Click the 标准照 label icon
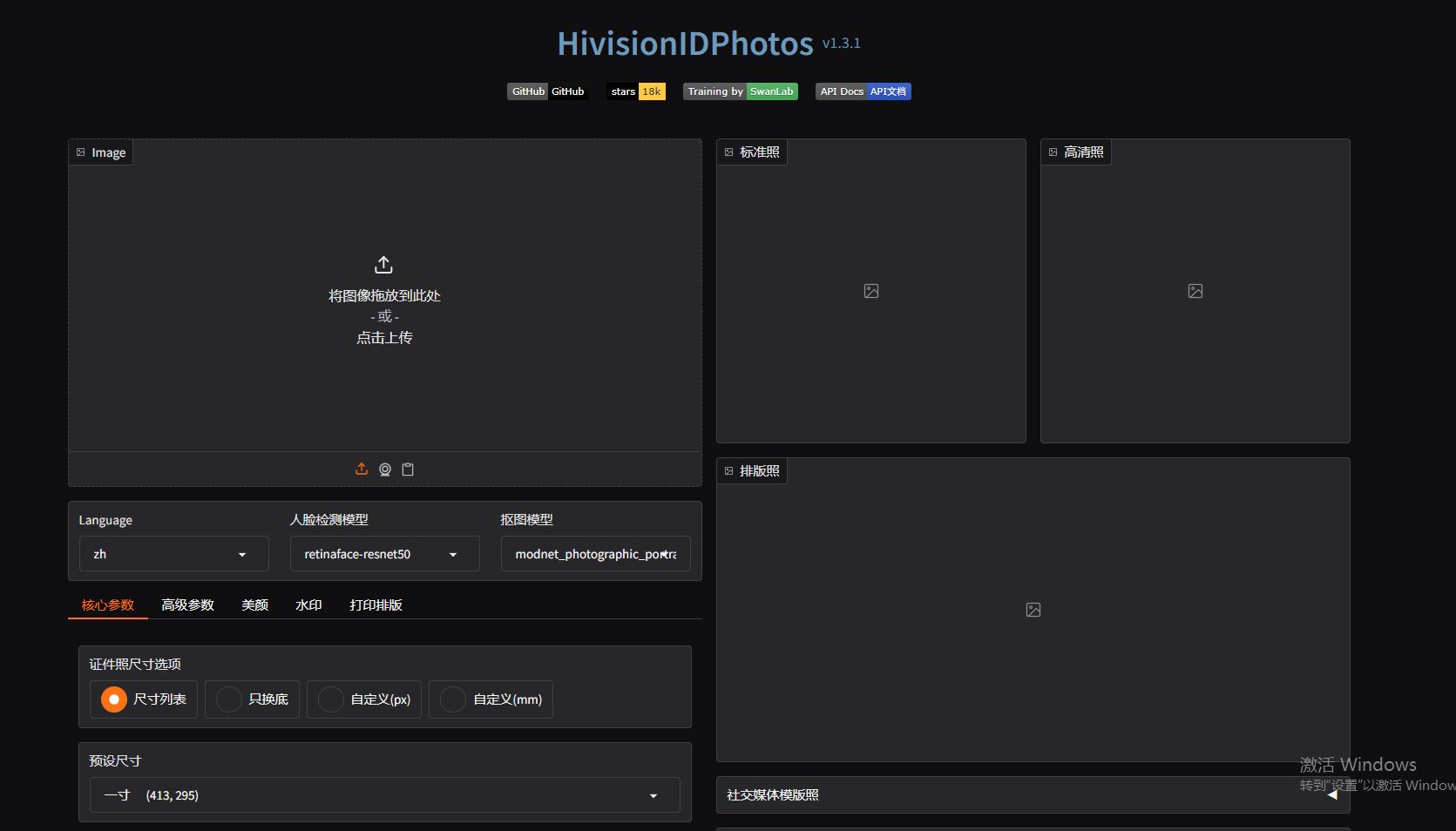Image resolution: width=1456 pixels, height=831 pixels. (729, 152)
